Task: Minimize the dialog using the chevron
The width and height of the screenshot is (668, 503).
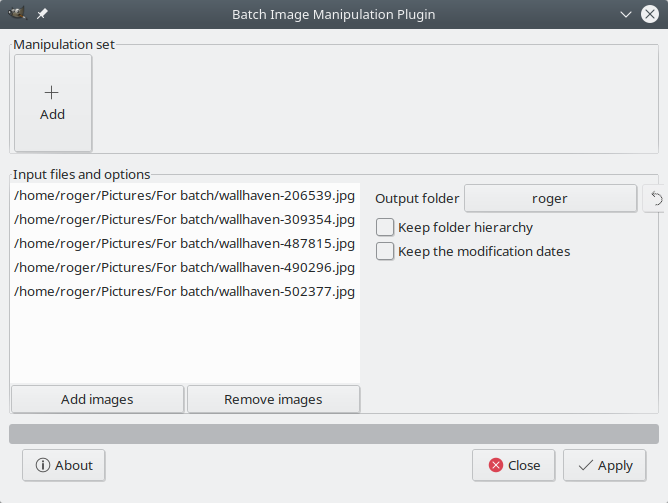Action: click(625, 15)
